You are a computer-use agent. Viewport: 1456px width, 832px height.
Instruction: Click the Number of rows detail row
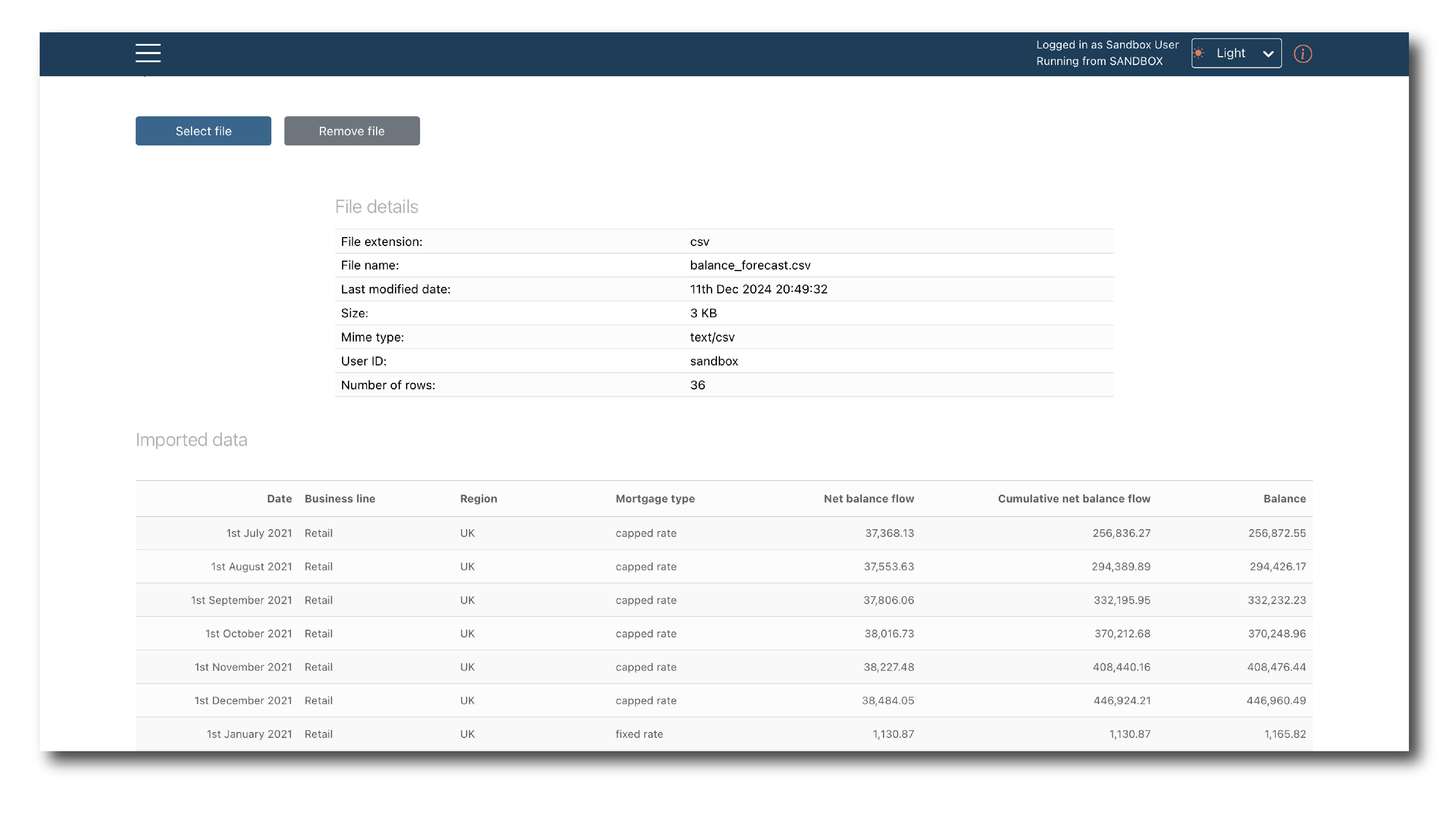coord(723,385)
